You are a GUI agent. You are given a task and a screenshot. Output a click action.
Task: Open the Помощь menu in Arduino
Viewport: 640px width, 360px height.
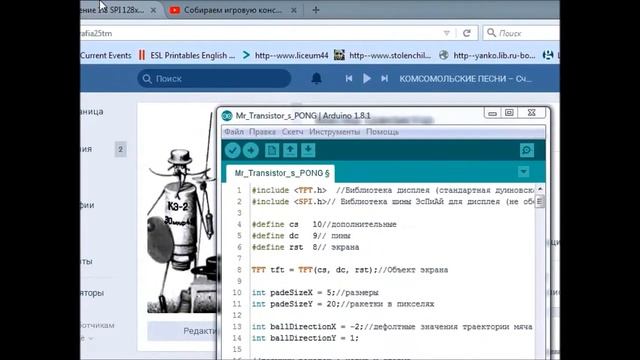(x=382, y=132)
